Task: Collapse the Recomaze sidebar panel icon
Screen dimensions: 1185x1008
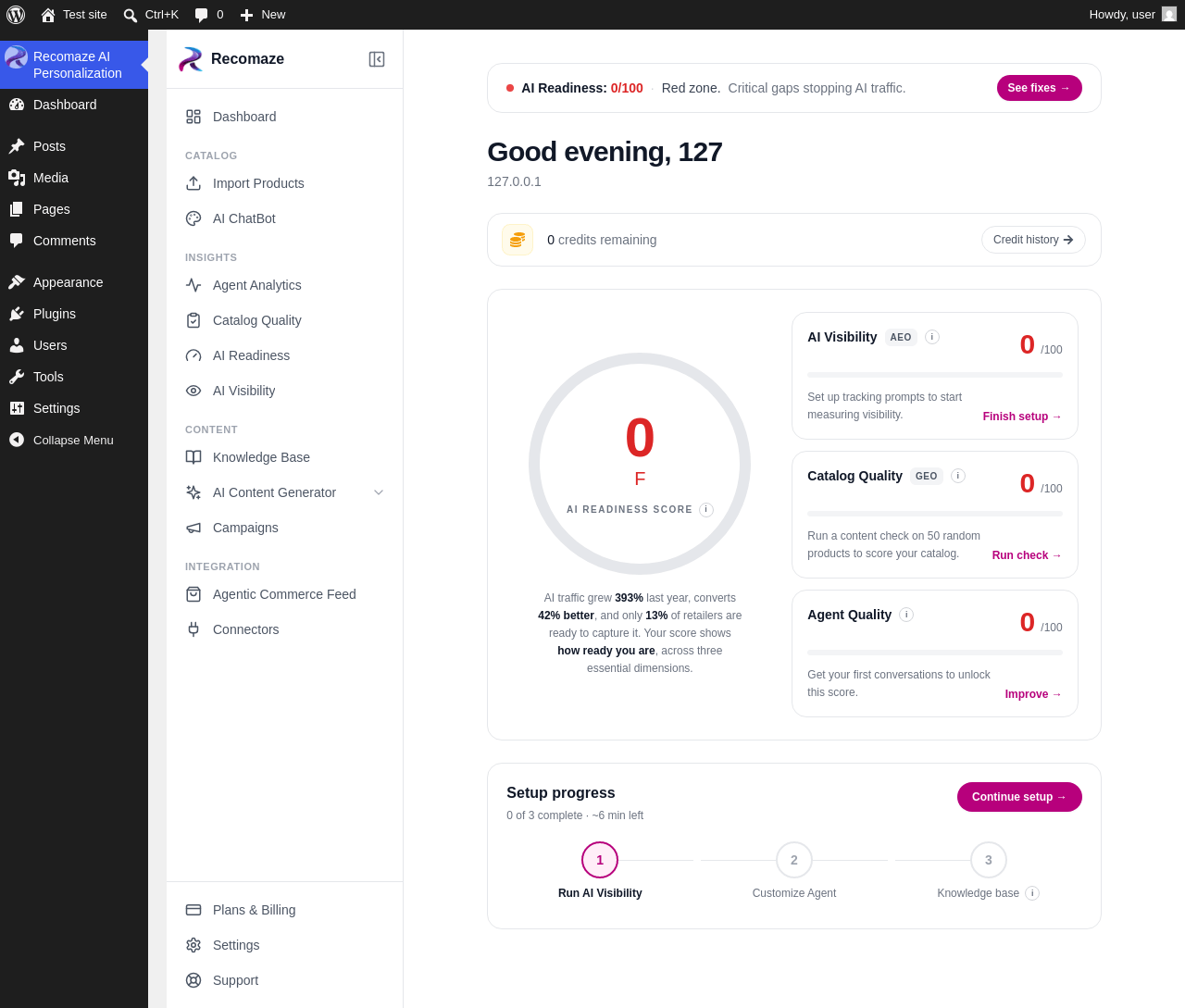Action: [377, 59]
